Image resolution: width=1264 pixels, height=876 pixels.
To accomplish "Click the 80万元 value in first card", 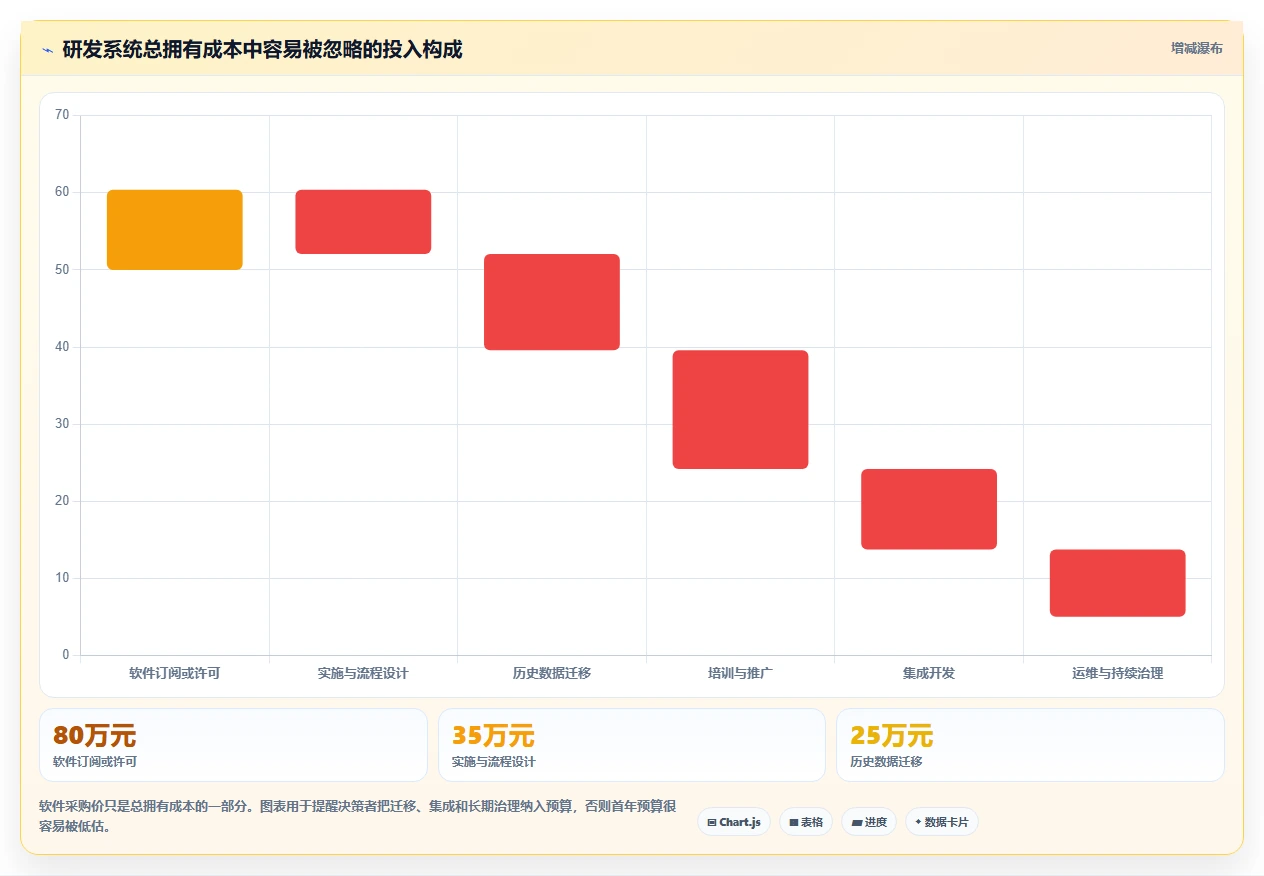I will [x=95, y=736].
